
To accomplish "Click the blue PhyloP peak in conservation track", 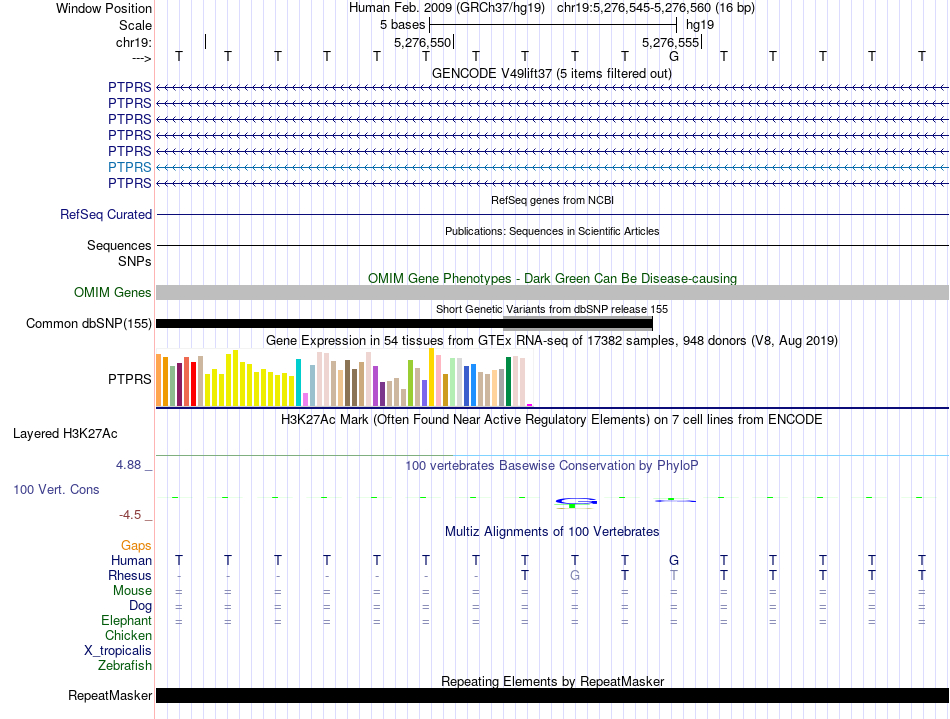I will point(576,502).
